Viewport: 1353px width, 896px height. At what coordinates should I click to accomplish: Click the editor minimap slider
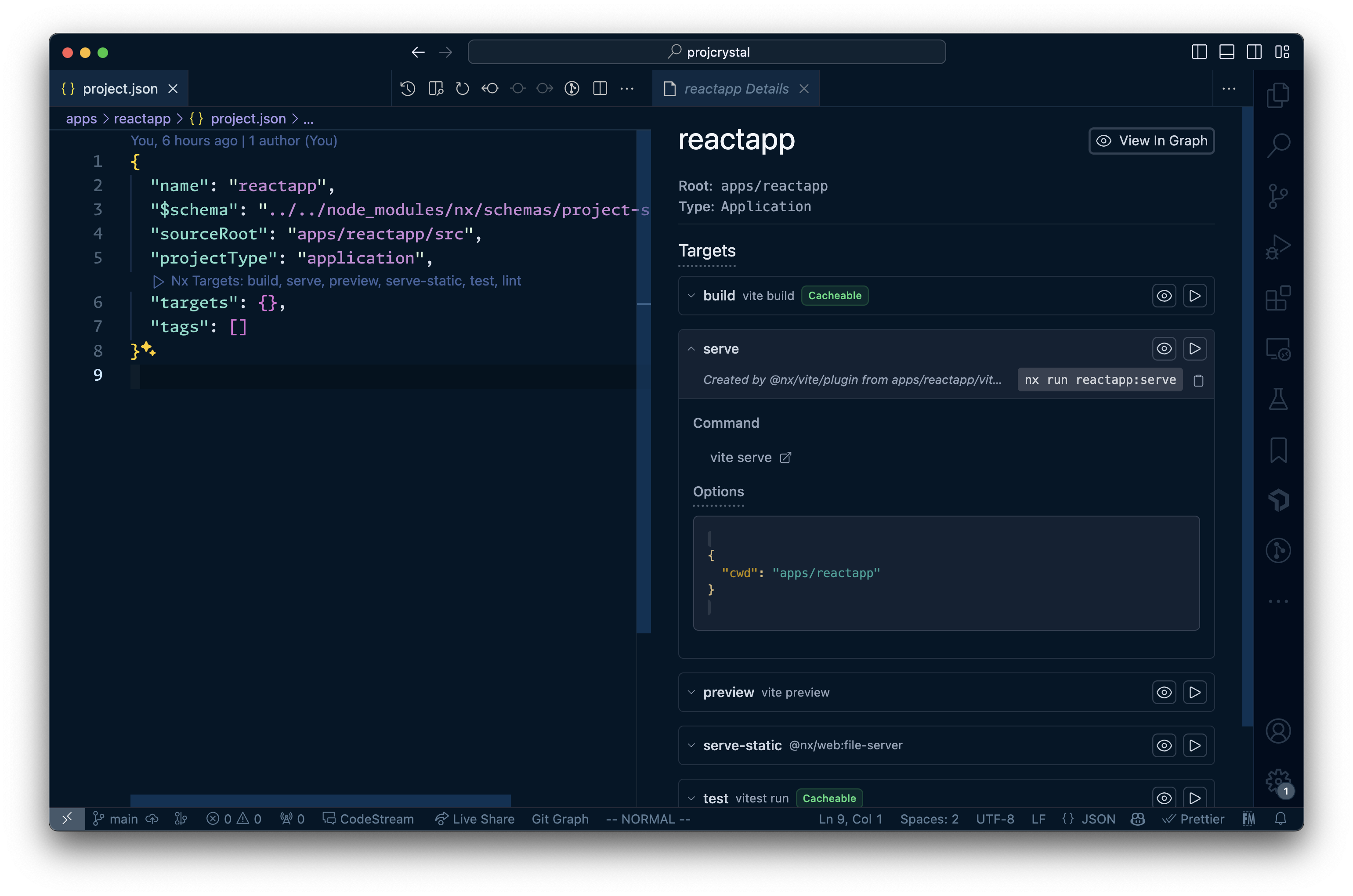tap(644, 381)
